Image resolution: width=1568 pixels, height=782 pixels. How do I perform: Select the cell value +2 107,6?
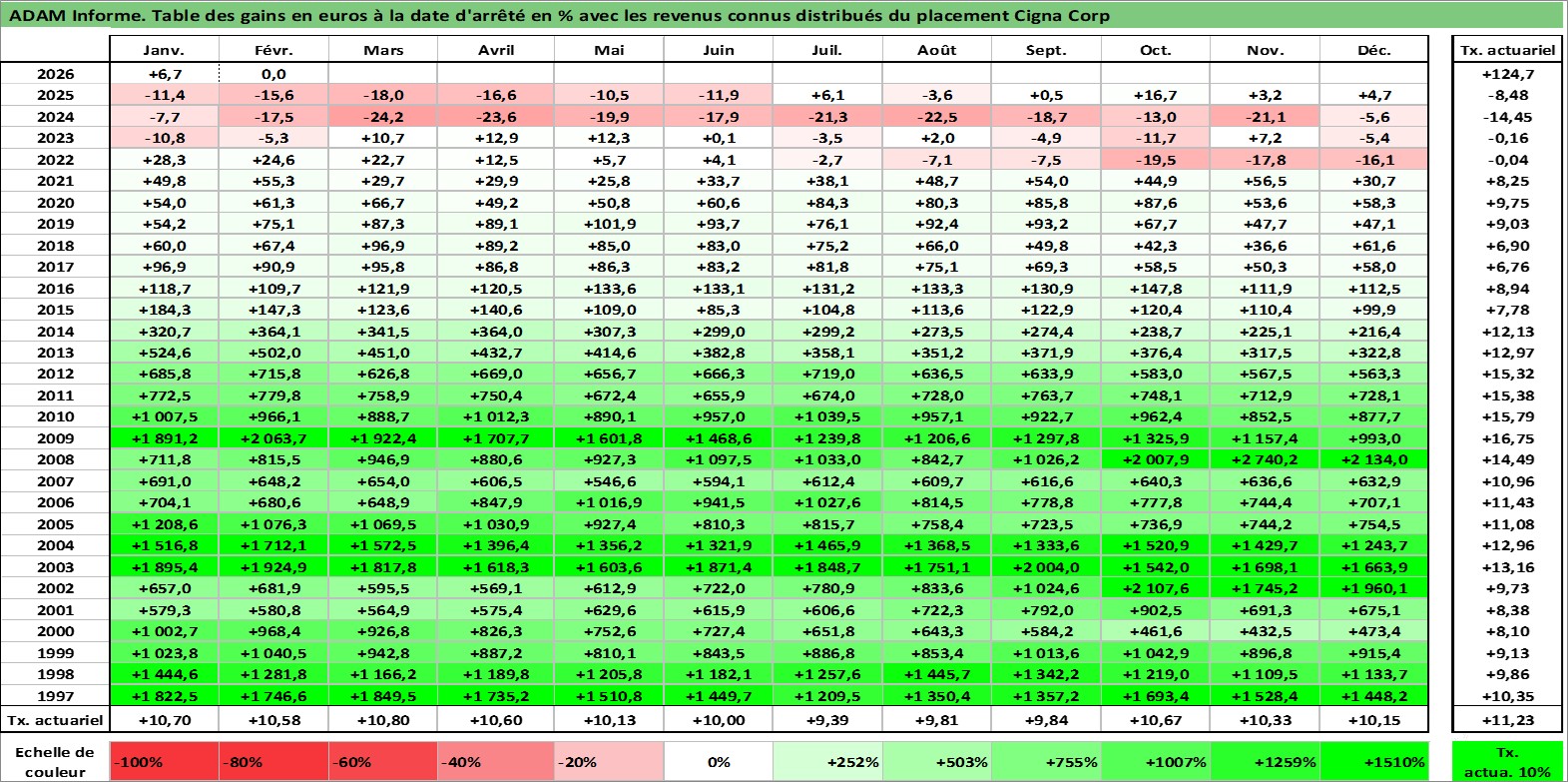[1155, 588]
